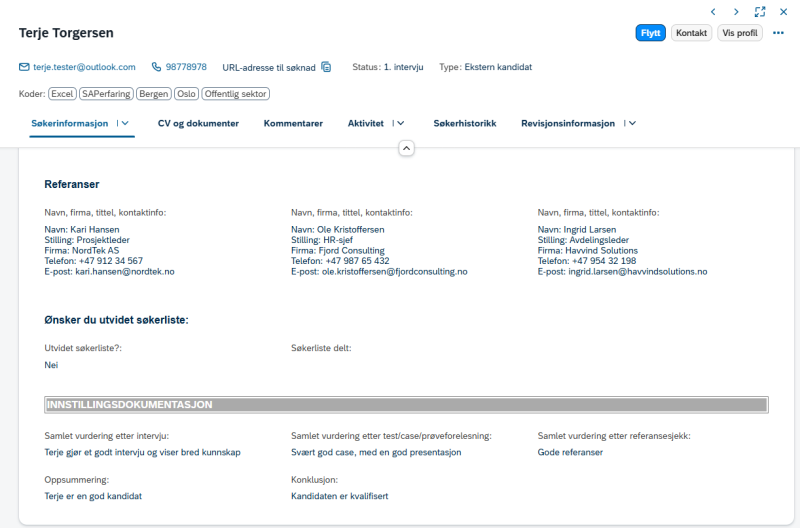The image size is (800, 528).
Task: Go to next candidate arrow
Action: (x=736, y=12)
